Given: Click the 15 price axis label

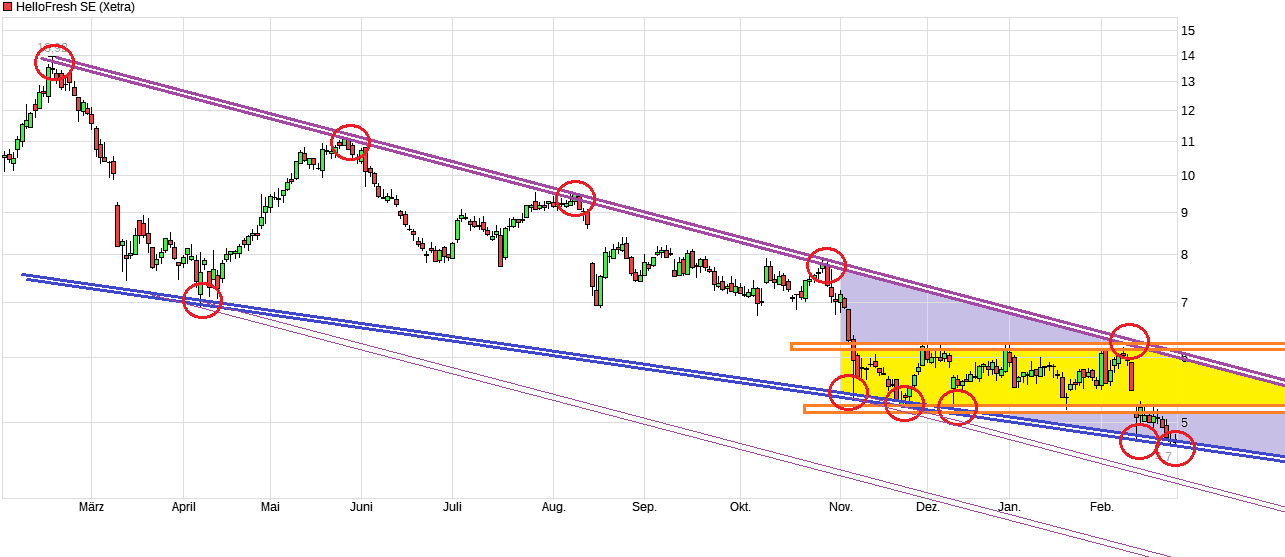Looking at the screenshot, I should (1188, 31).
